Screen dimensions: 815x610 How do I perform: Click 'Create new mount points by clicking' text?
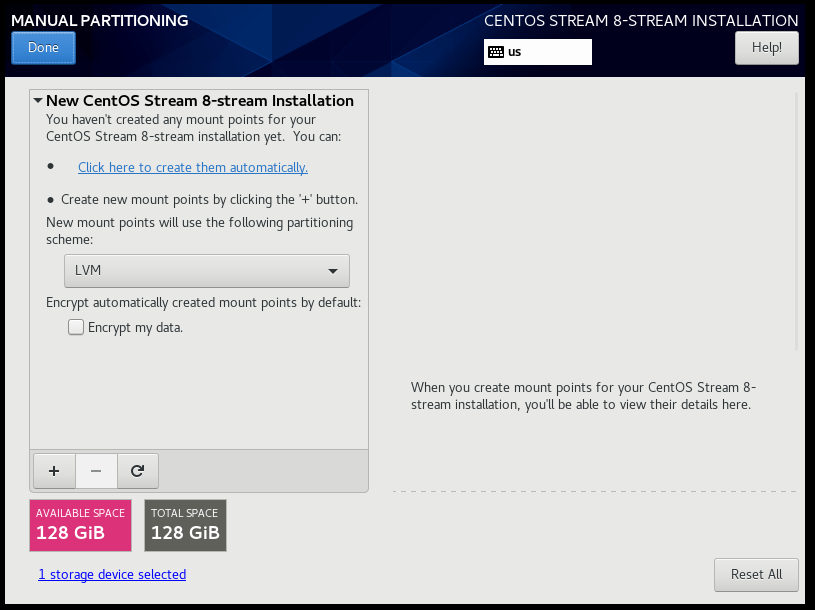tap(209, 200)
